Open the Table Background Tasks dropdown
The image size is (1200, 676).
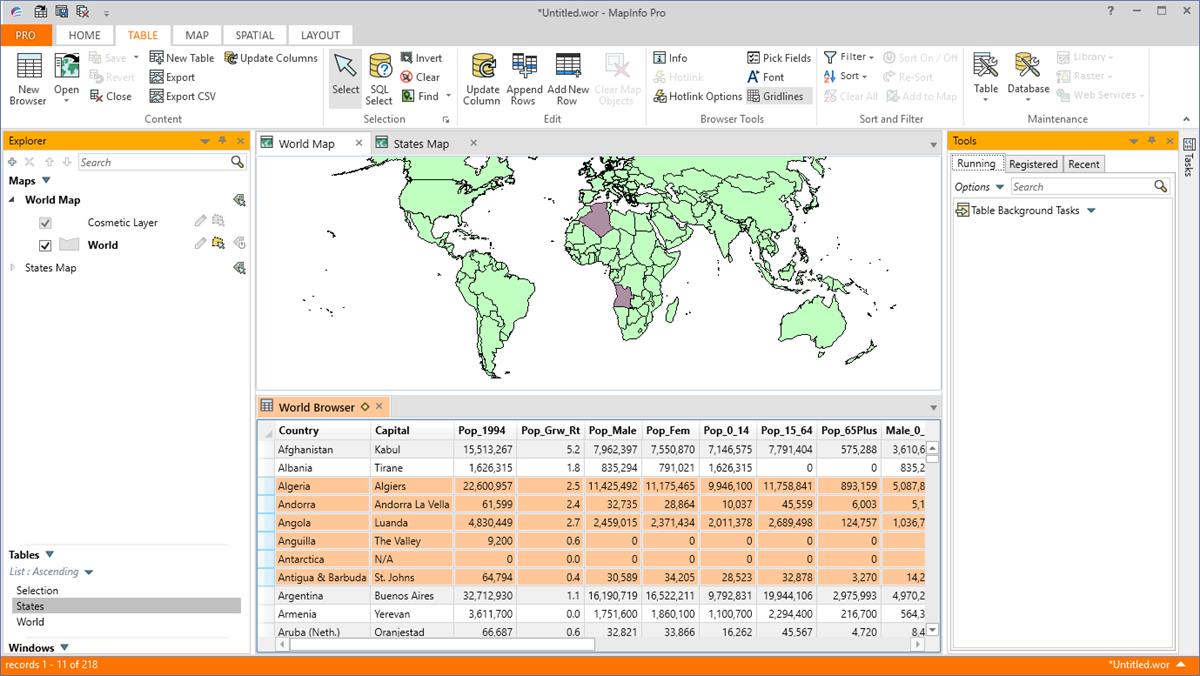click(1091, 211)
